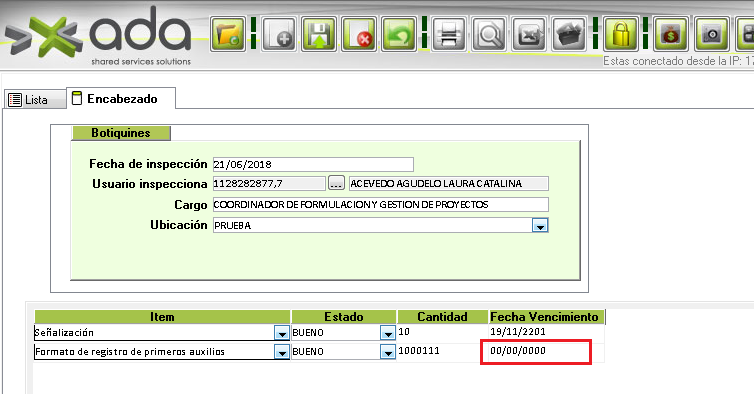754x394 pixels.
Task: Switch to the Lista tab
Action: [36, 100]
